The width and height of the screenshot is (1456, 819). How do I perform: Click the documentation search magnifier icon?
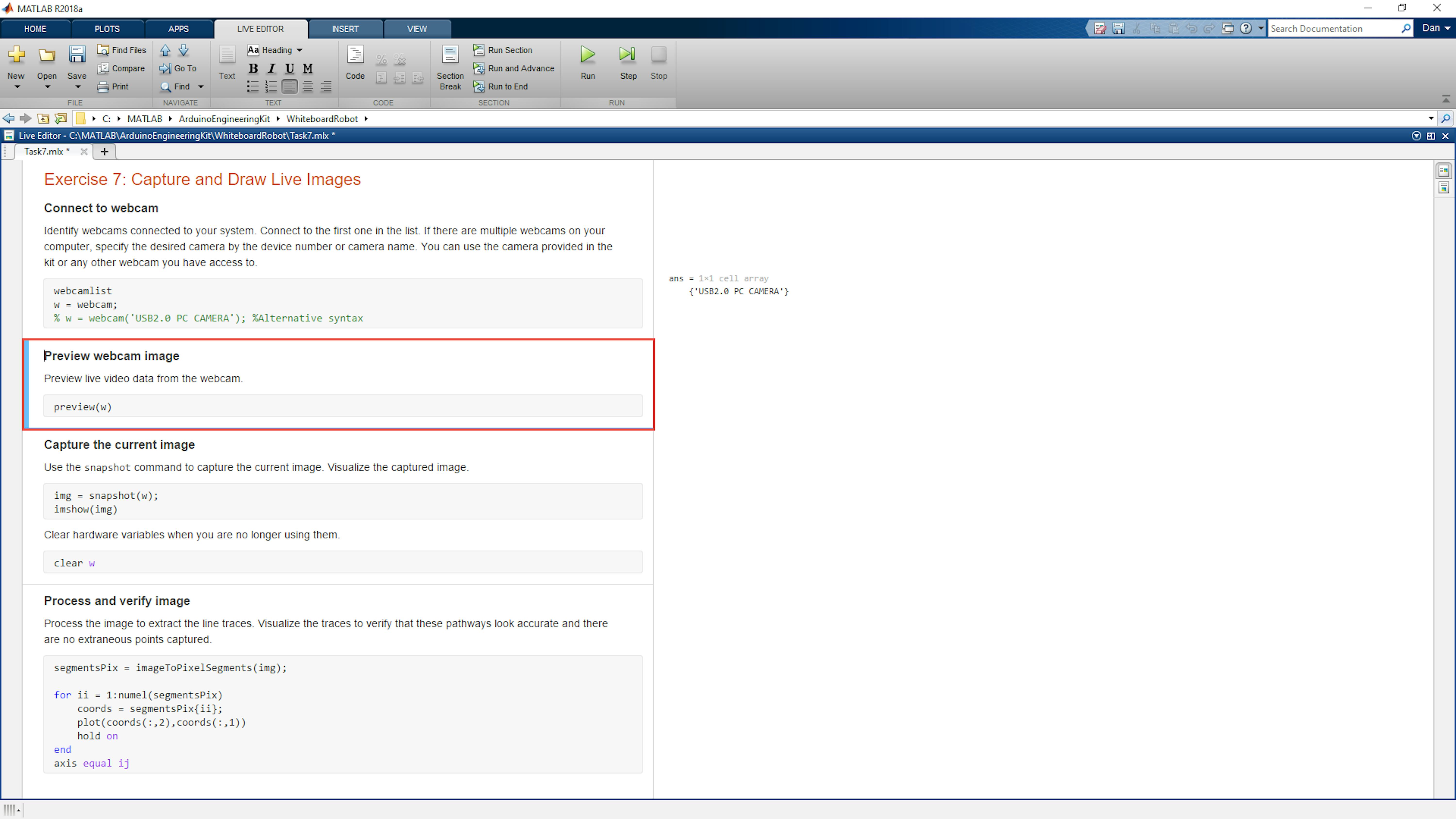[x=1406, y=28]
